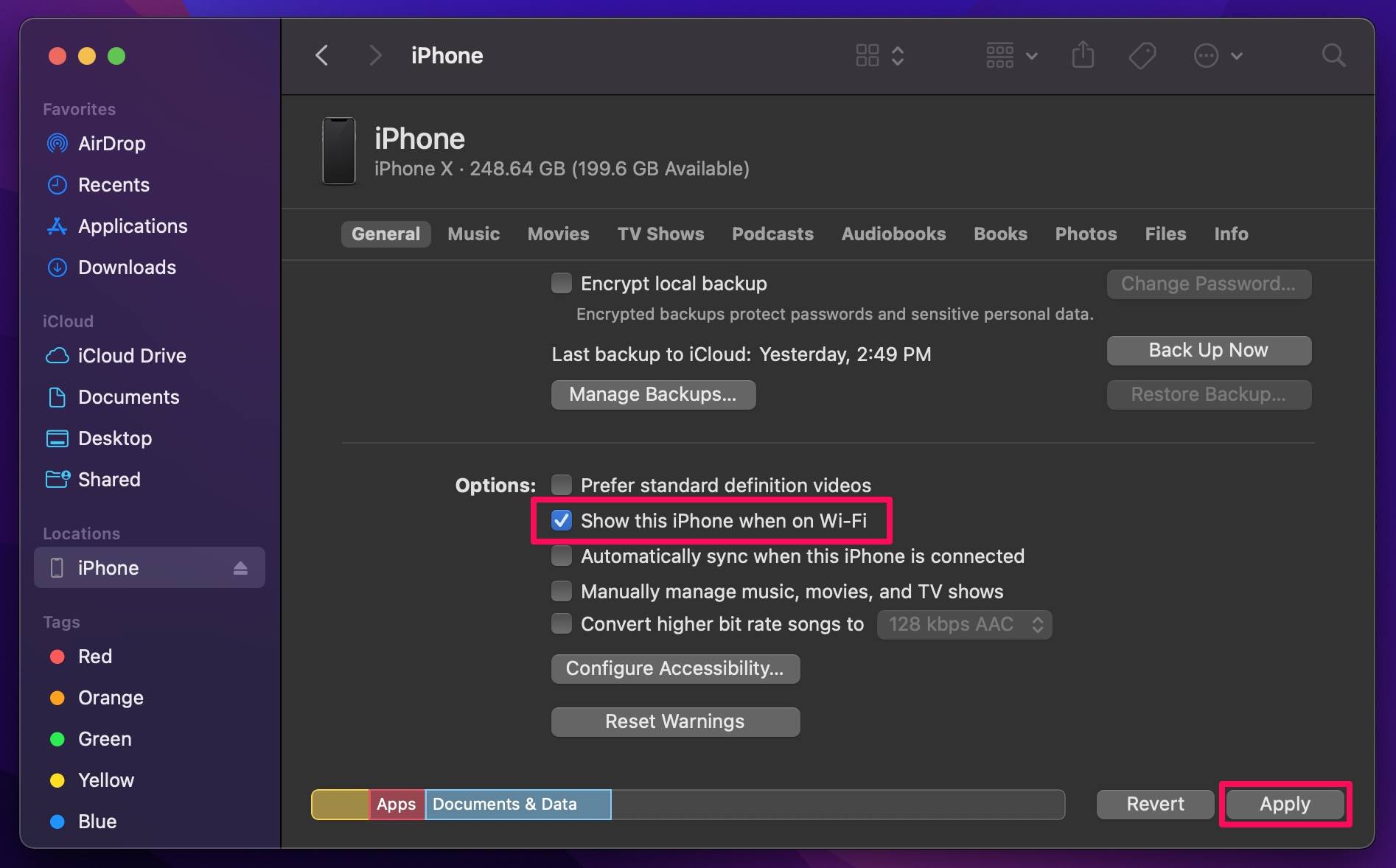This screenshot has width=1396, height=868.
Task: Click the Search icon
Action: 1333,55
